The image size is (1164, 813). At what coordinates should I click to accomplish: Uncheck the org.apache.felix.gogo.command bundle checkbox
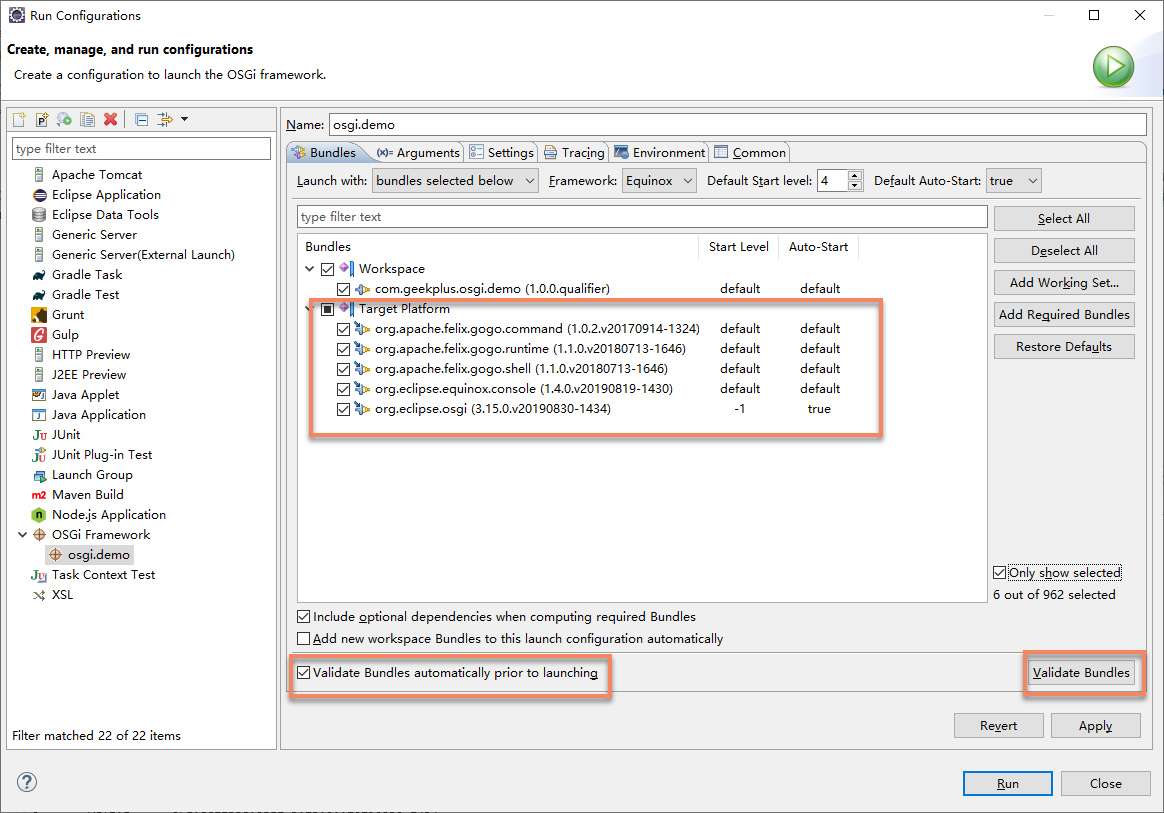click(x=343, y=329)
